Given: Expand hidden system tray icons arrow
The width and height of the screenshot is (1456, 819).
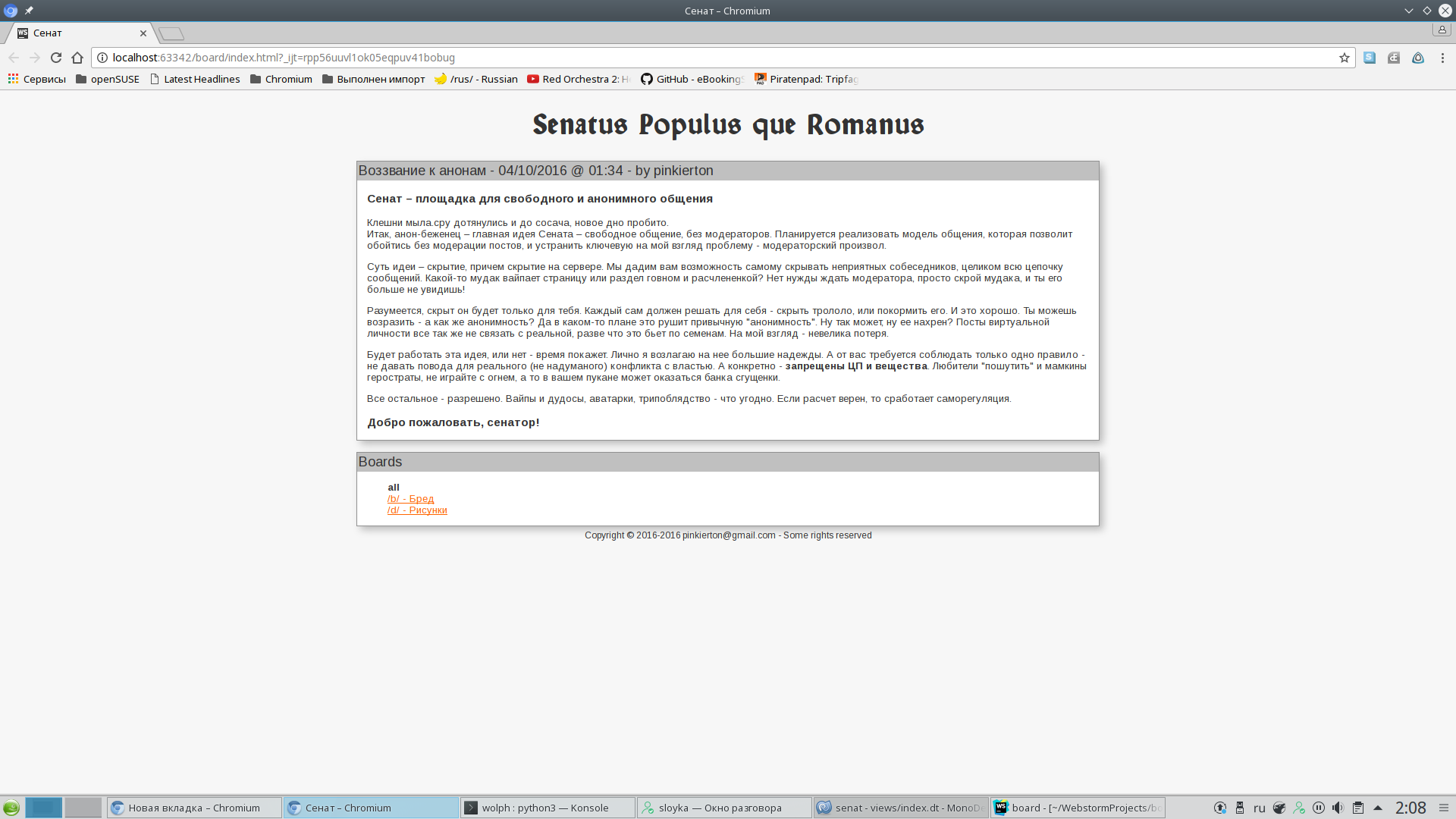Looking at the screenshot, I should click(1378, 808).
